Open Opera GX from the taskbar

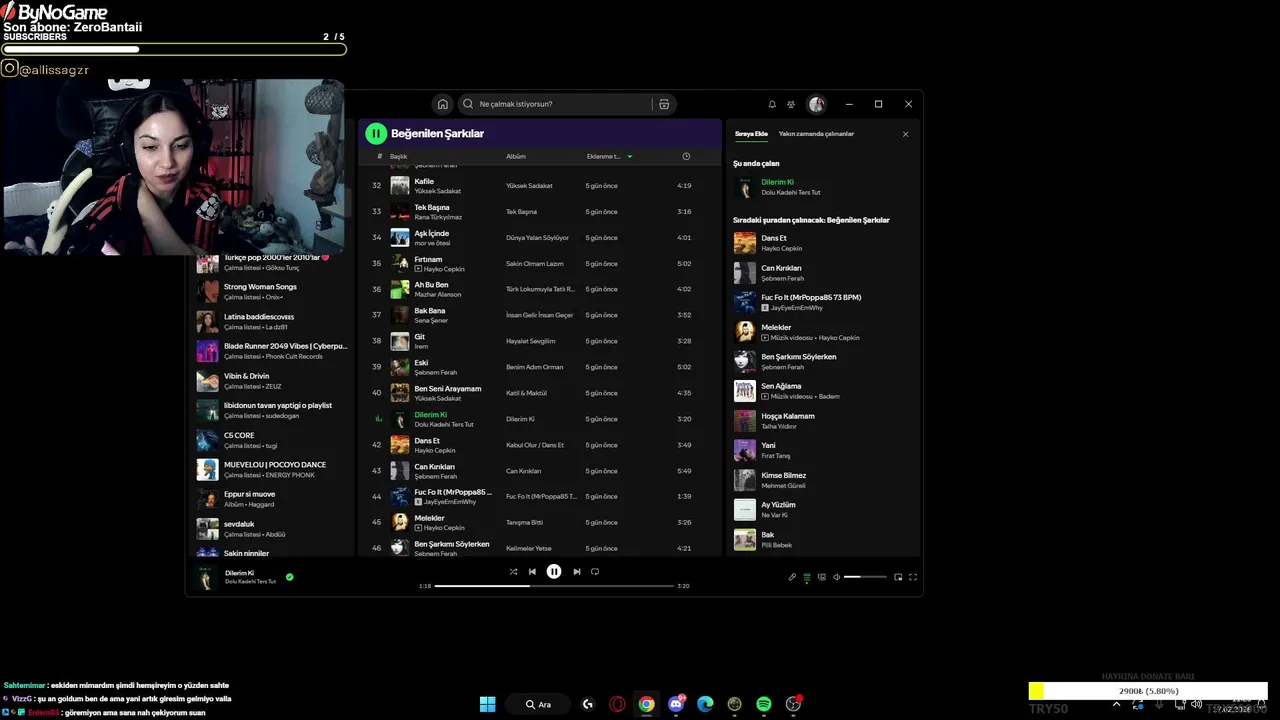coord(617,704)
